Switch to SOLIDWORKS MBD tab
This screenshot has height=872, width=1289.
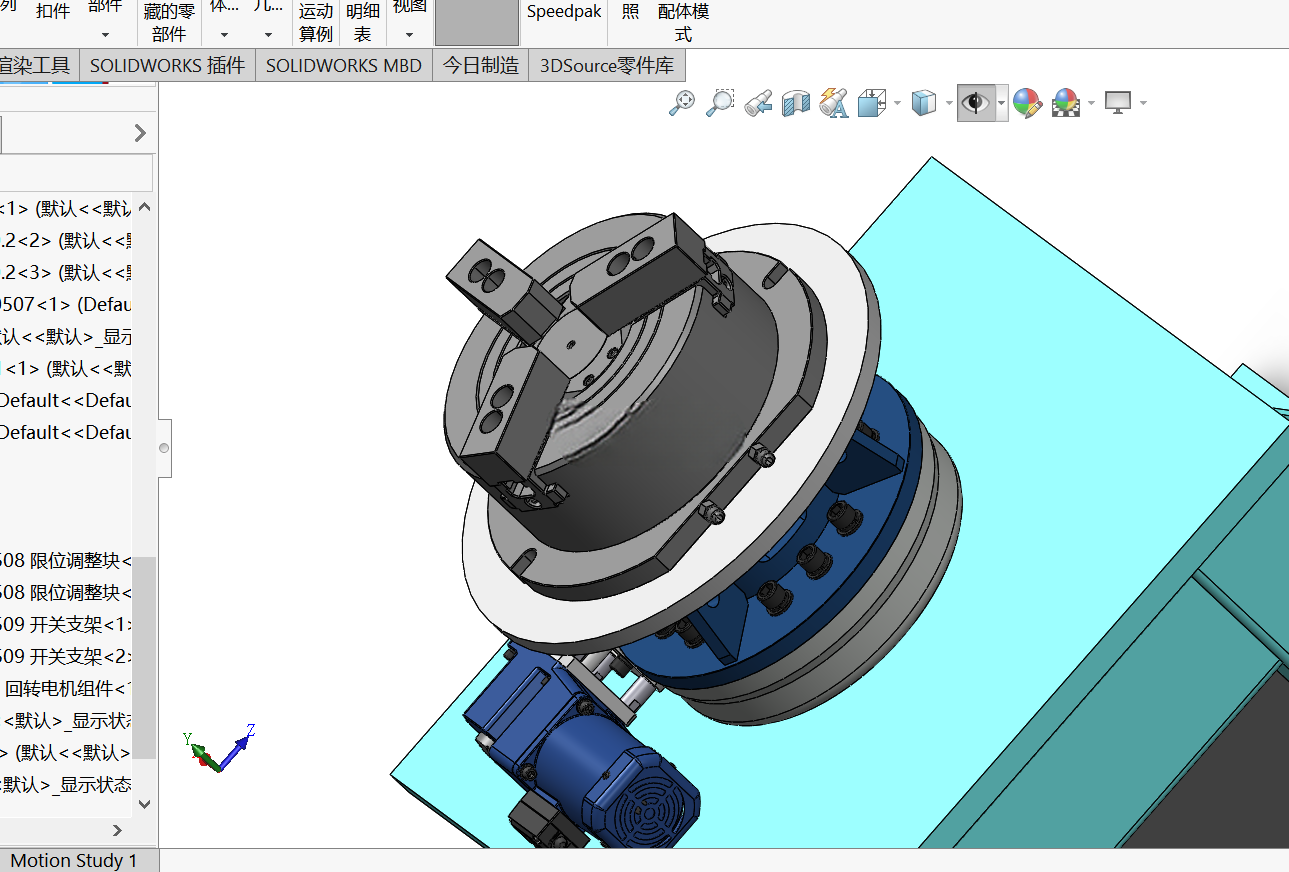[x=344, y=66]
